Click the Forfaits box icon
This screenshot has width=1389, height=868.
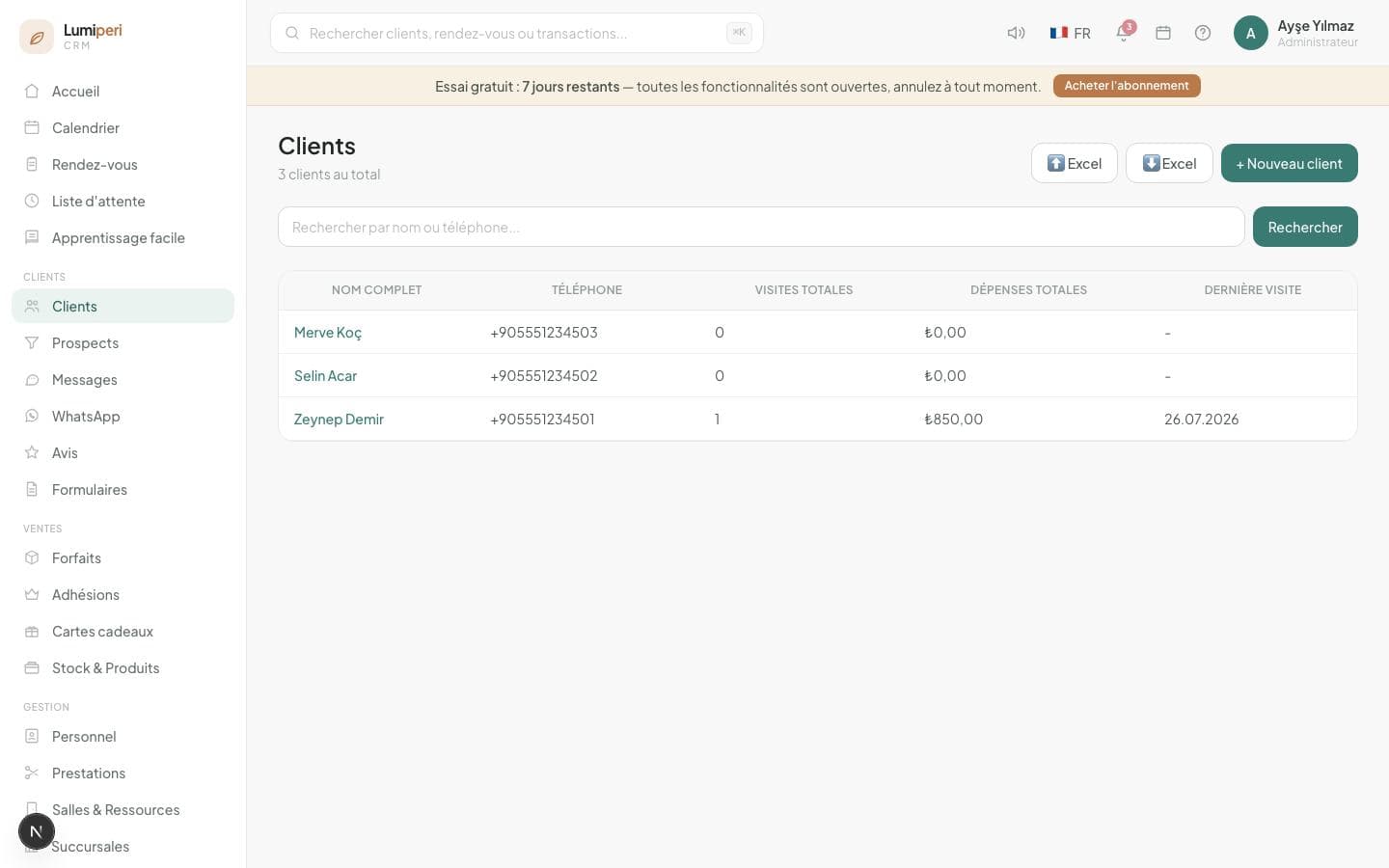point(32,557)
